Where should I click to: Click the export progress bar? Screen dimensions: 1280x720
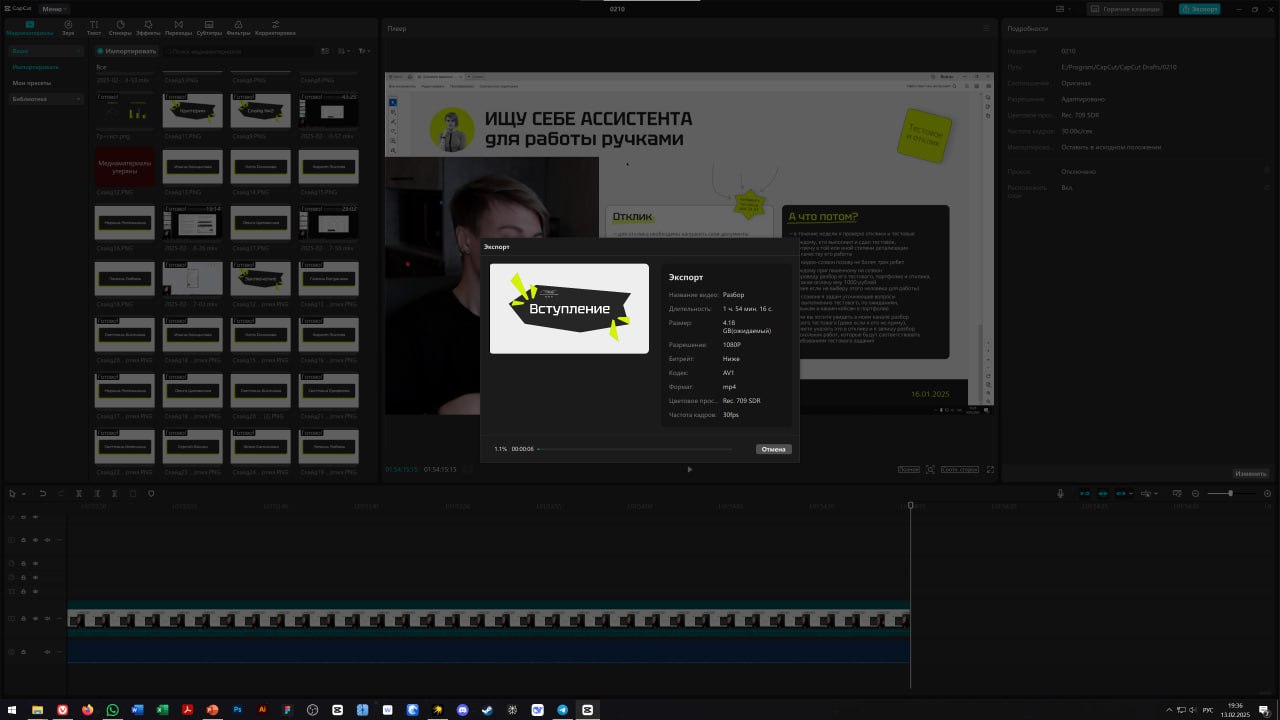(x=634, y=449)
